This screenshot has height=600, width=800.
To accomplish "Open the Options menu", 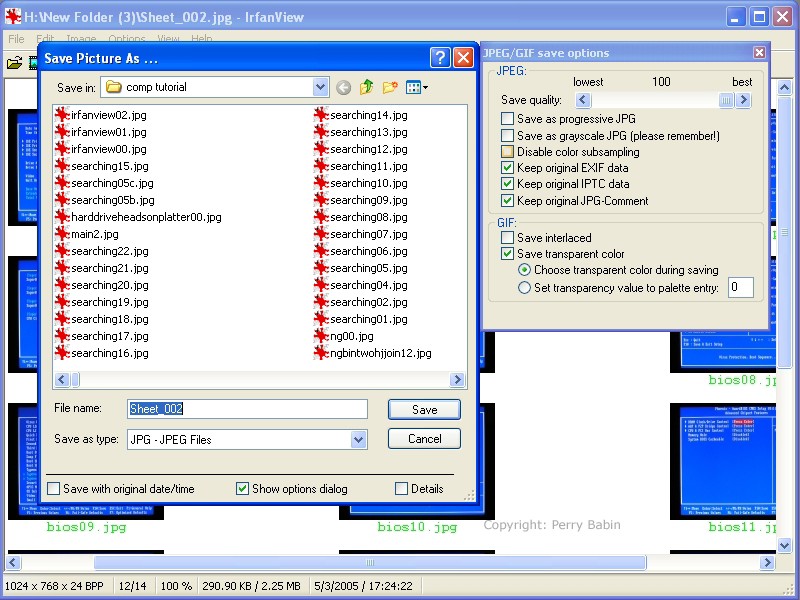I will (x=127, y=39).
